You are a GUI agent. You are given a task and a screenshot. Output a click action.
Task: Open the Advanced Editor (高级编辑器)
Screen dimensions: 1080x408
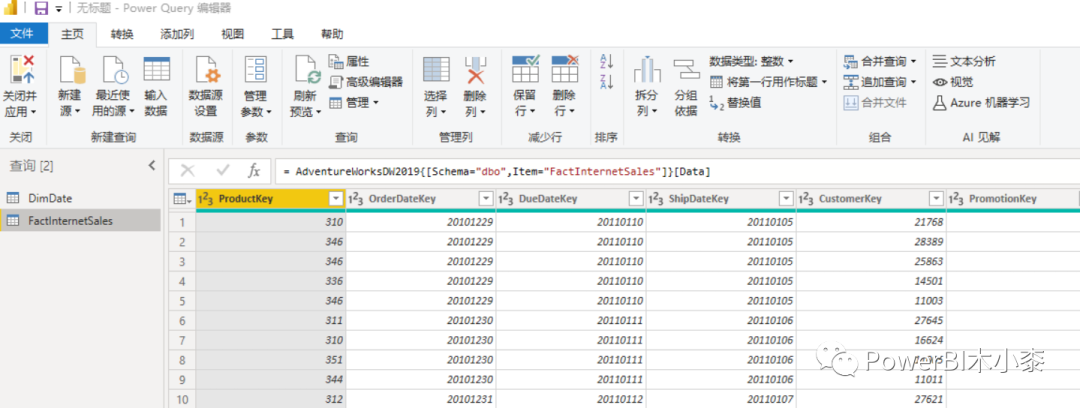point(366,82)
